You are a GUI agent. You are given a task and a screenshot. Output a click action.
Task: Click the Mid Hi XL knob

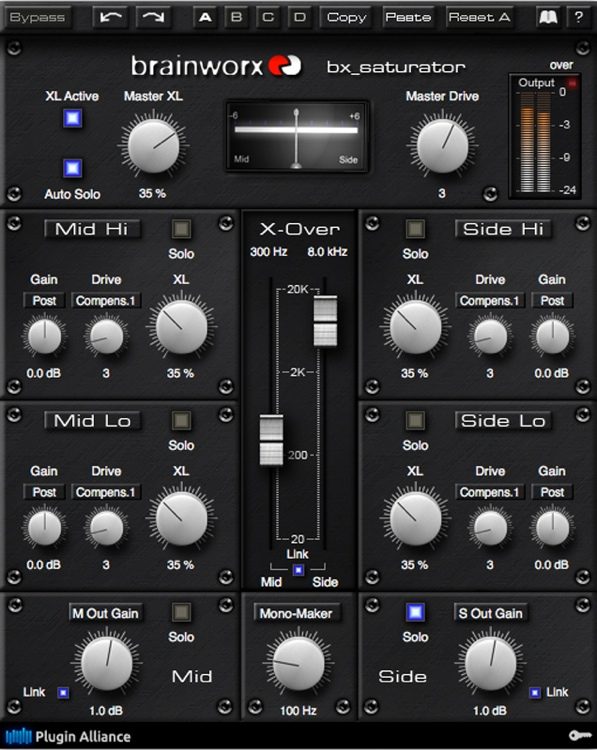181,328
